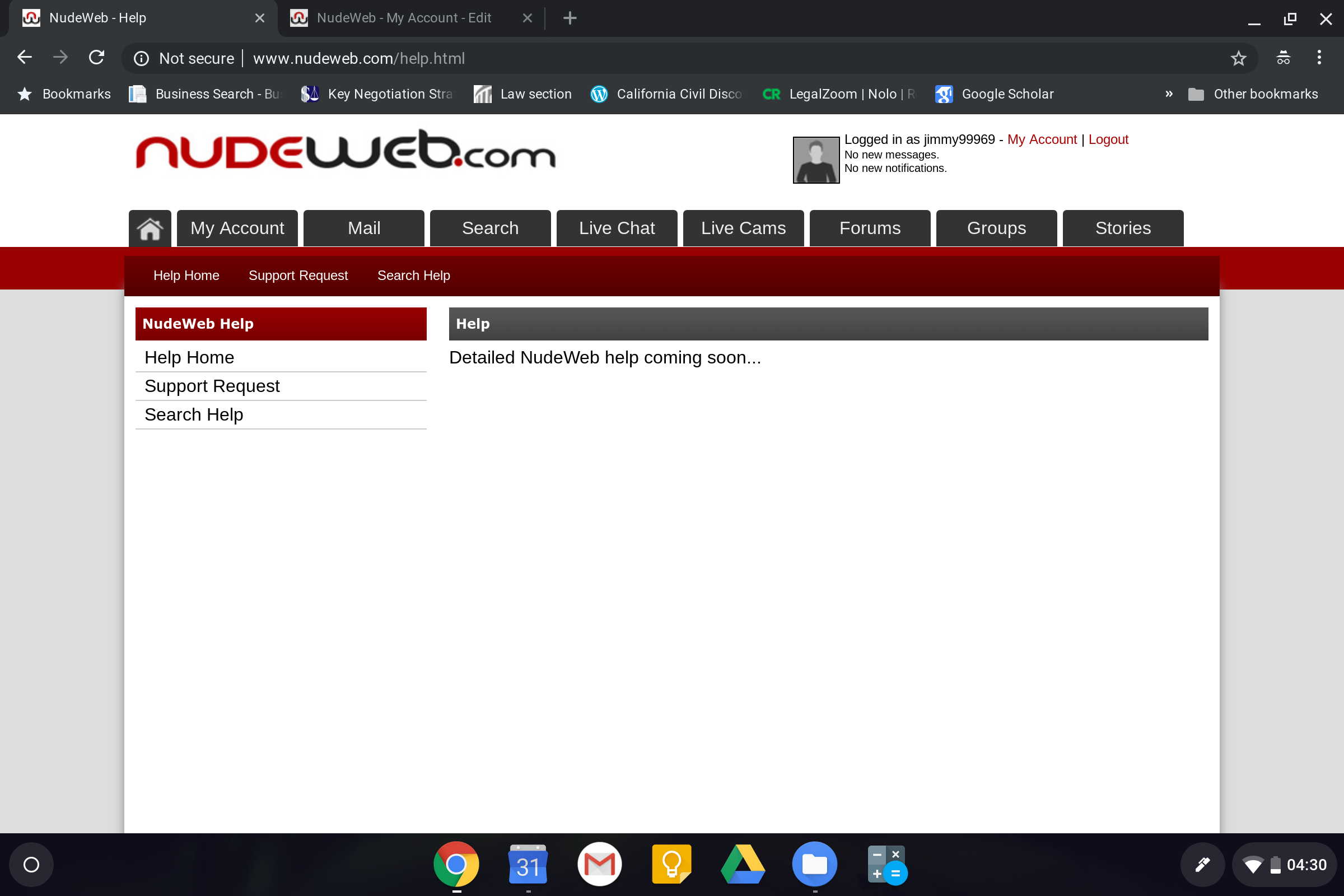Switch to My Account - Edit tab
The height and width of the screenshot is (896, 1344).
click(403, 18)
